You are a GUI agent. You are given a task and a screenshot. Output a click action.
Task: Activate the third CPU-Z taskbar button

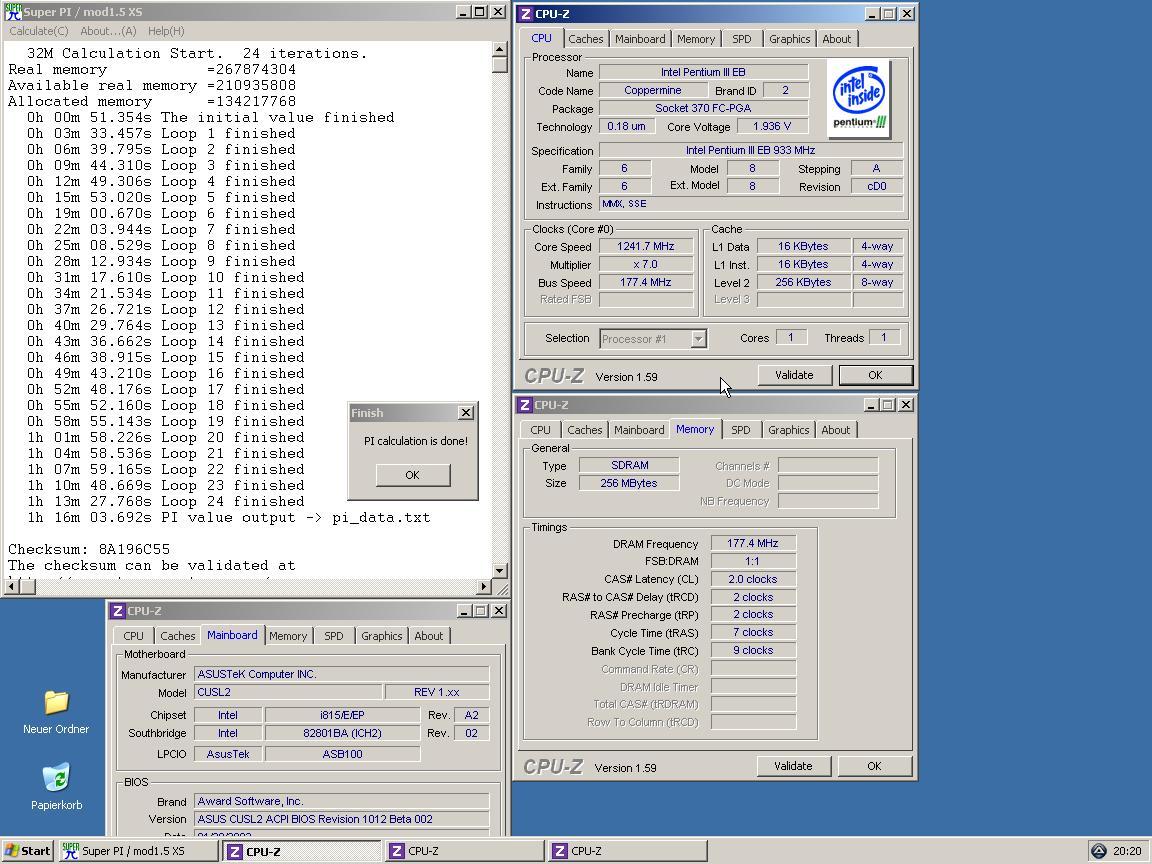628,851
